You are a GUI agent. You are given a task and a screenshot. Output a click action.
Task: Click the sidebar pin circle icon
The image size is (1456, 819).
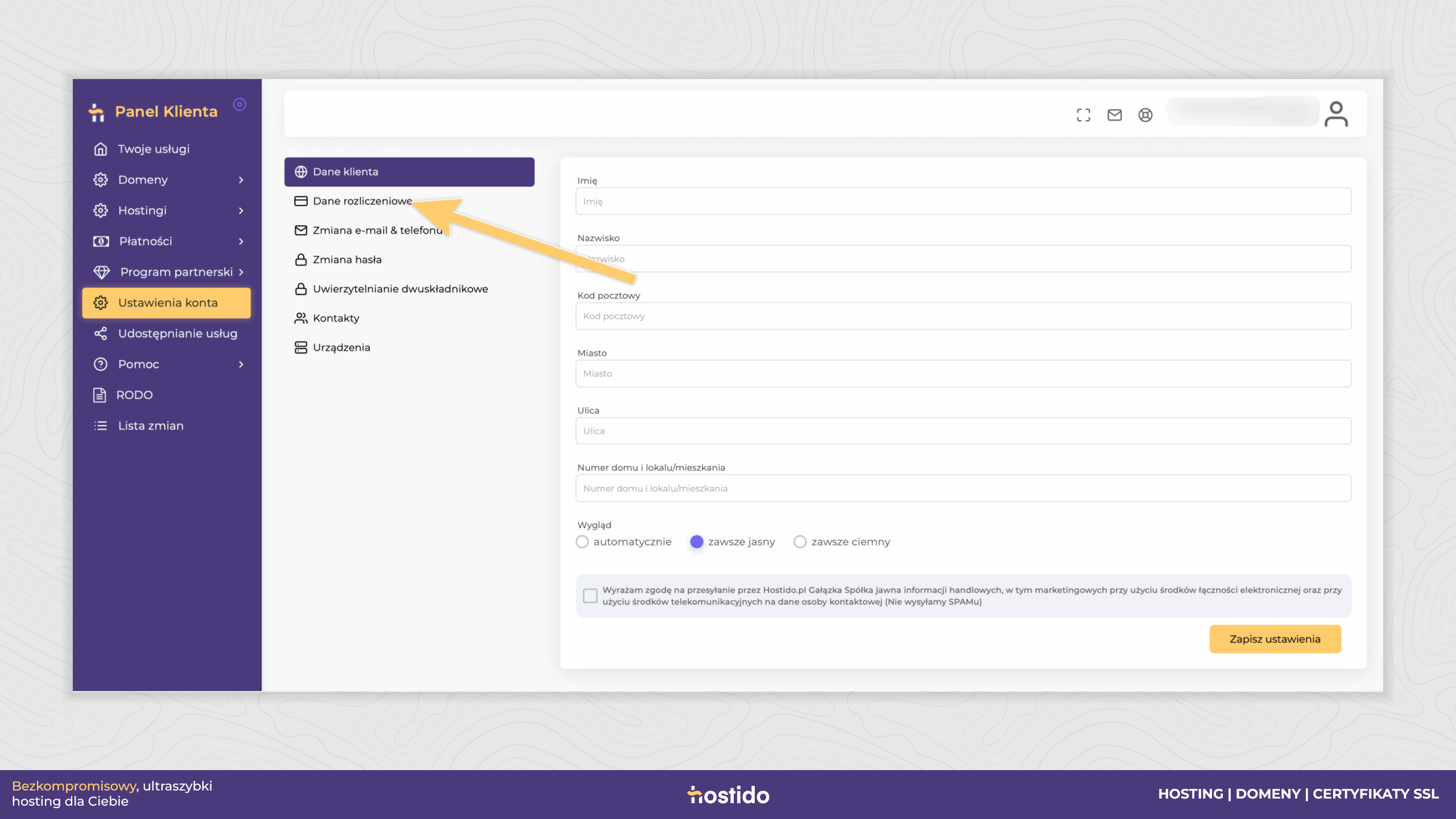click(240, 104)
